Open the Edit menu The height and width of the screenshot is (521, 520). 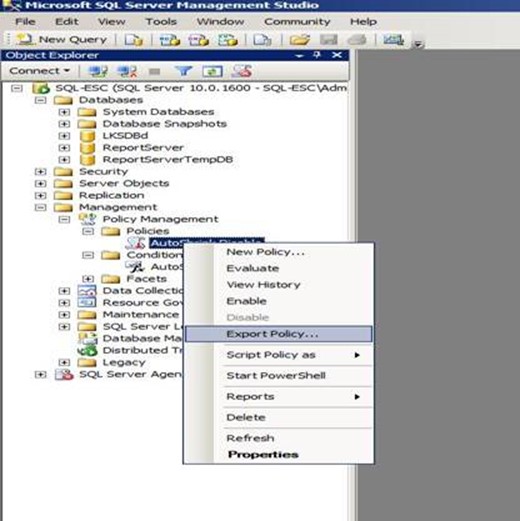[67, 22]
